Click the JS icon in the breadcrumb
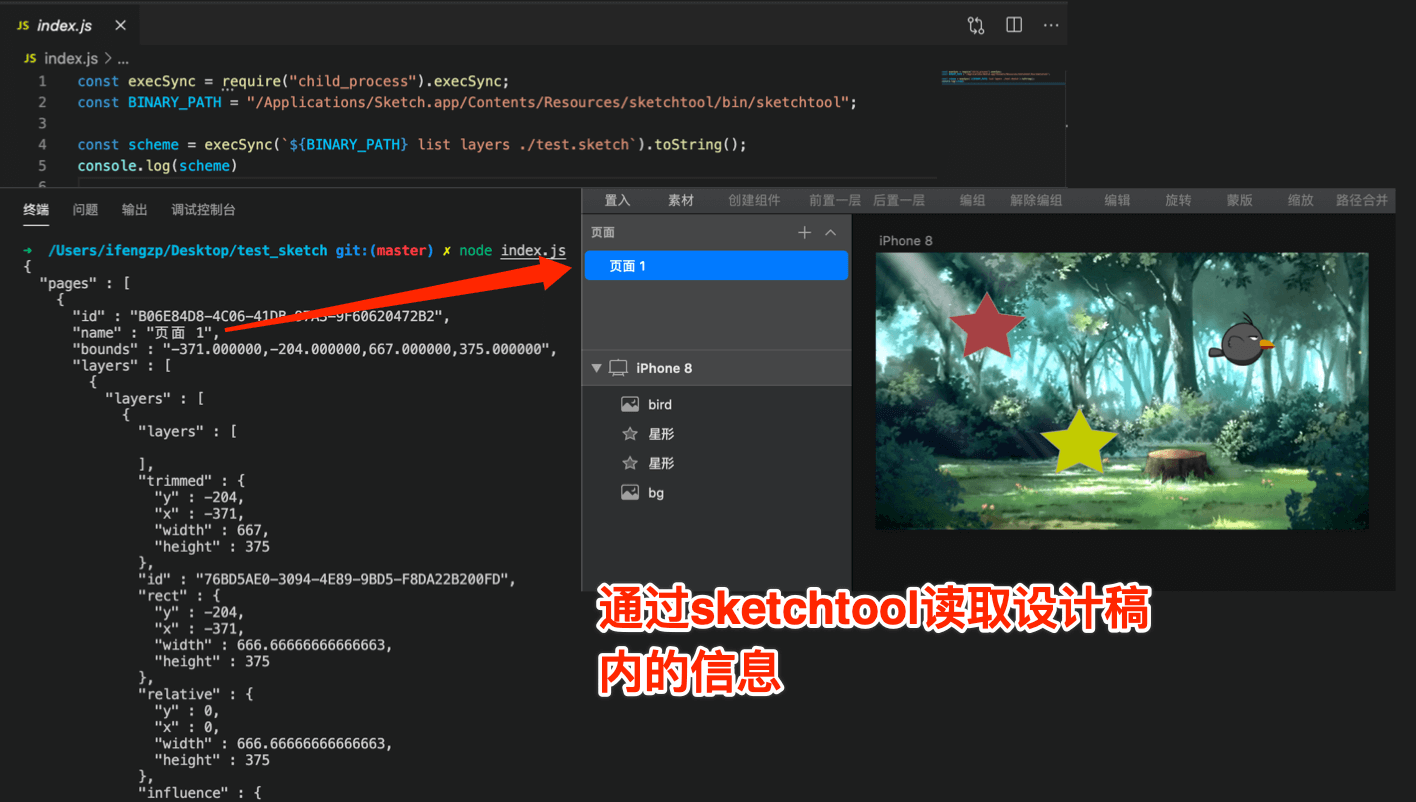The width and height of the screenshot is (1416, 802). (x=29, y=59)
